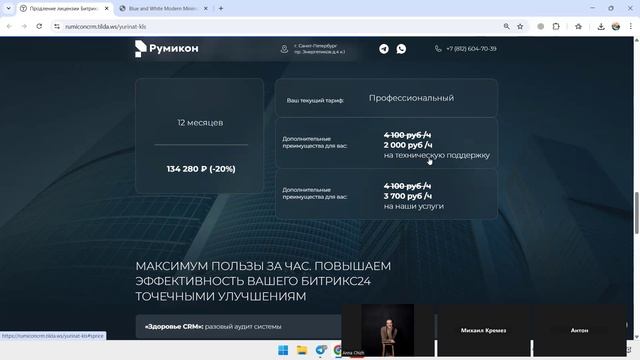The image size is (640, 360).
Task: Click the zoom magnifier icon in the address bar
Action: [x=507, y=26]
